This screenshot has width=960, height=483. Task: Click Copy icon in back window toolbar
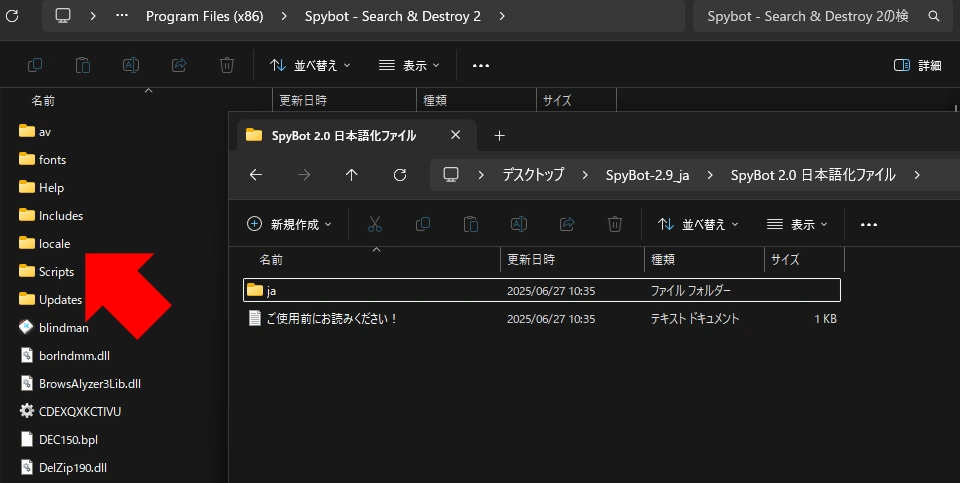35,65
